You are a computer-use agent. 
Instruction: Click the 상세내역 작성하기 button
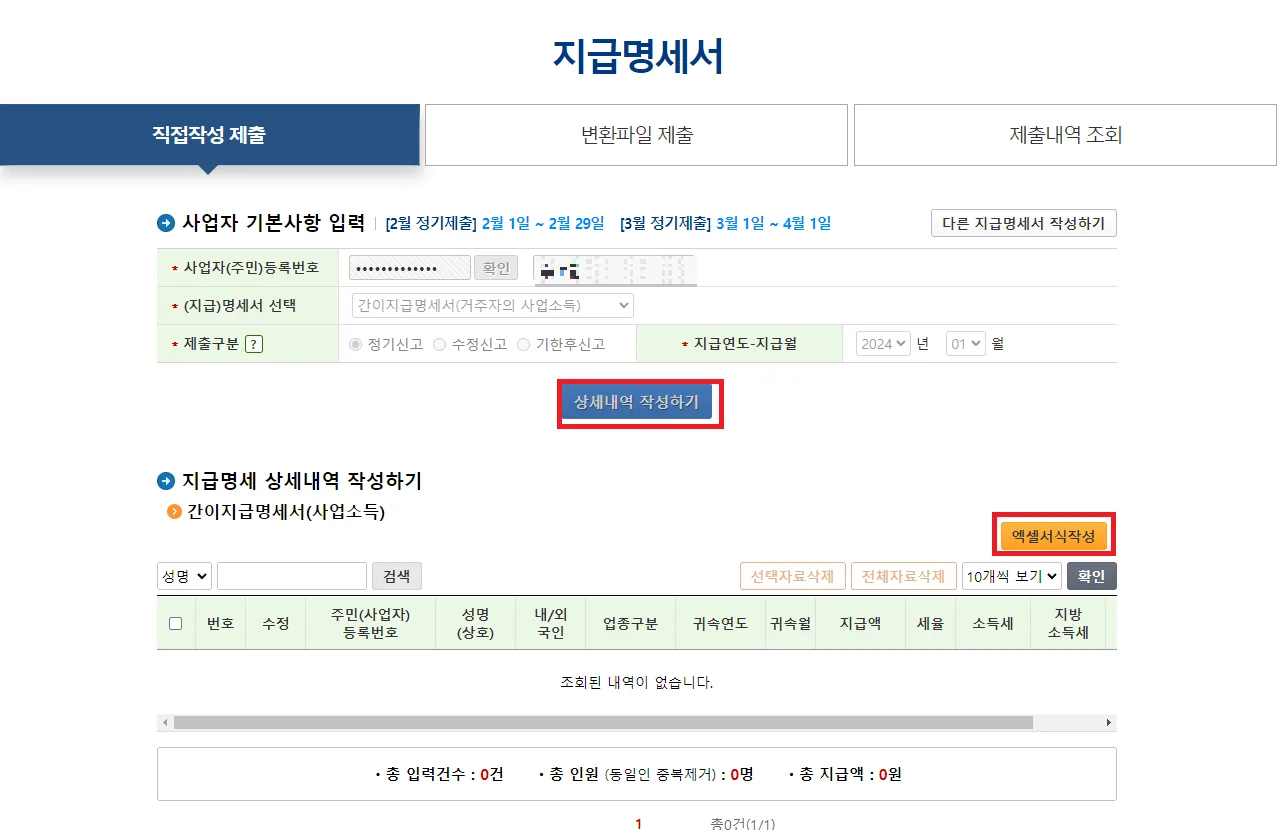coord(636,402)
